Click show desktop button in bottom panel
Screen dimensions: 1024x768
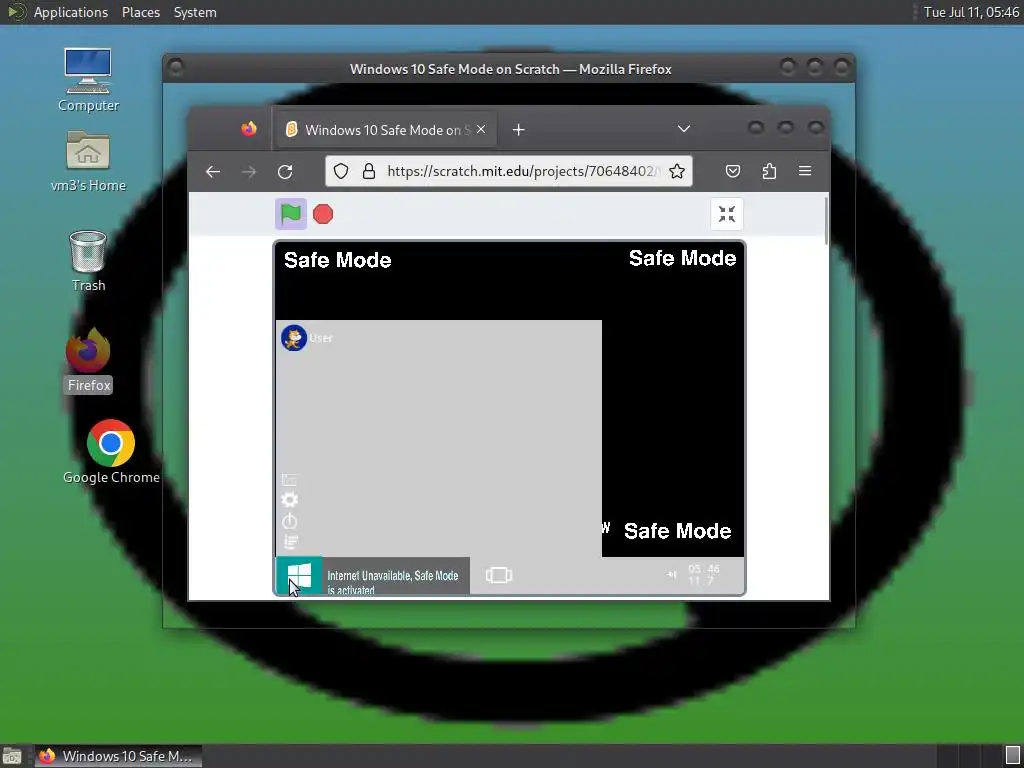[12, 756]
